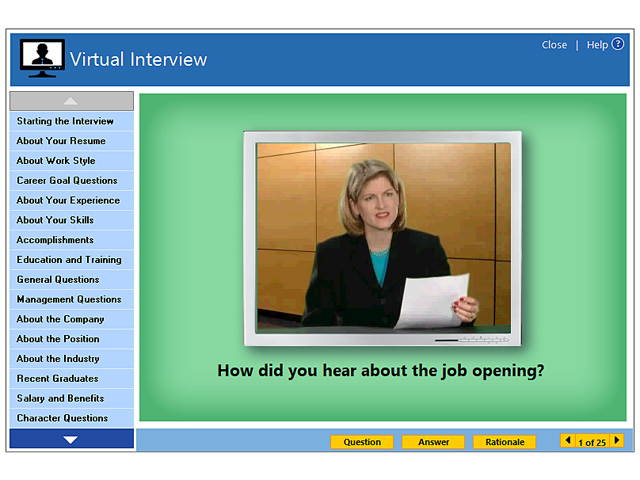640x480 pixels.
Task: Choose the Career Goal Questions topic
Action: [67, 181]
